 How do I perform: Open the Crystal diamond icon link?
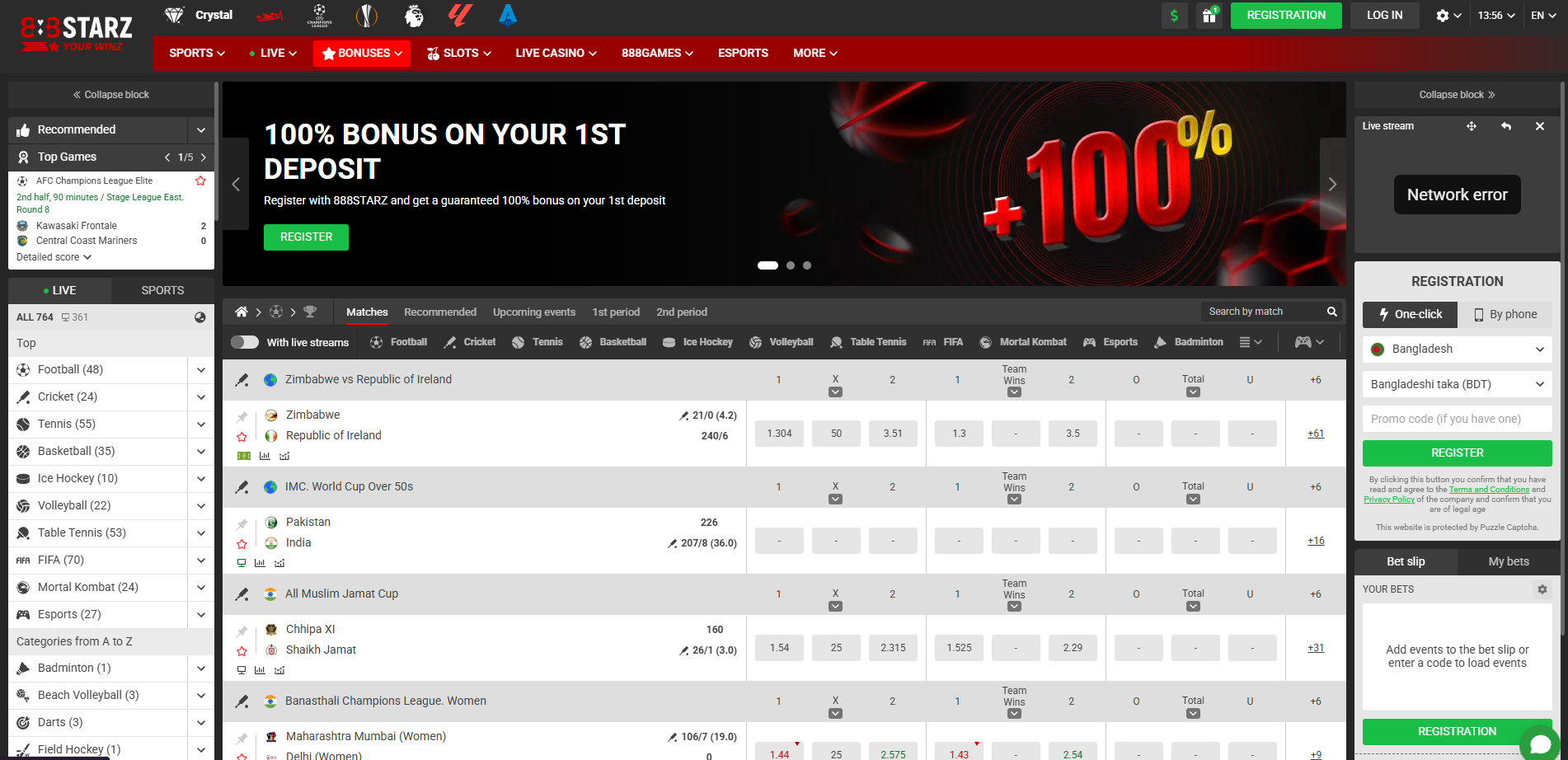tap(198, 15)
